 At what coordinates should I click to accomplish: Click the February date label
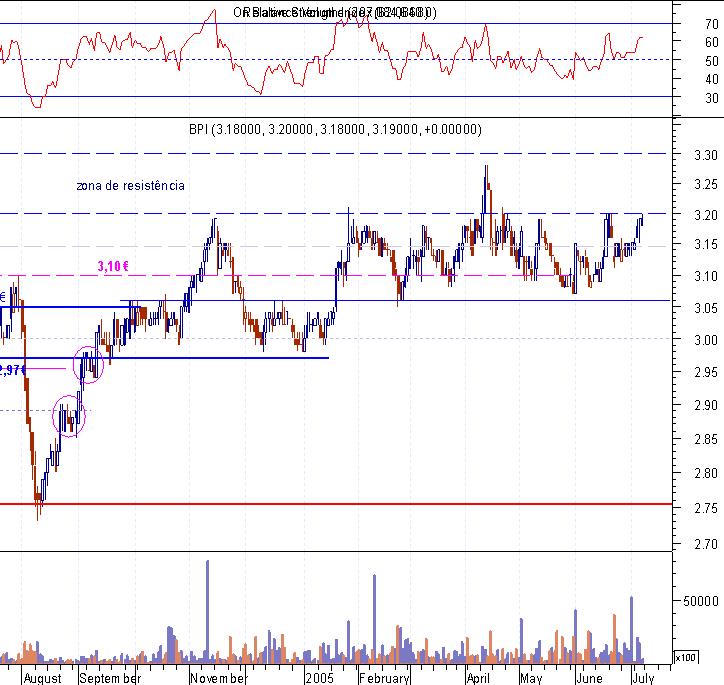pos(384,678)
